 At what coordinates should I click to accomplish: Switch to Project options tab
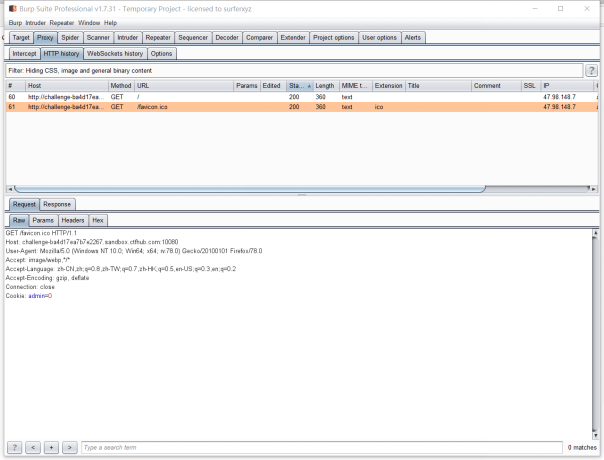334,37
